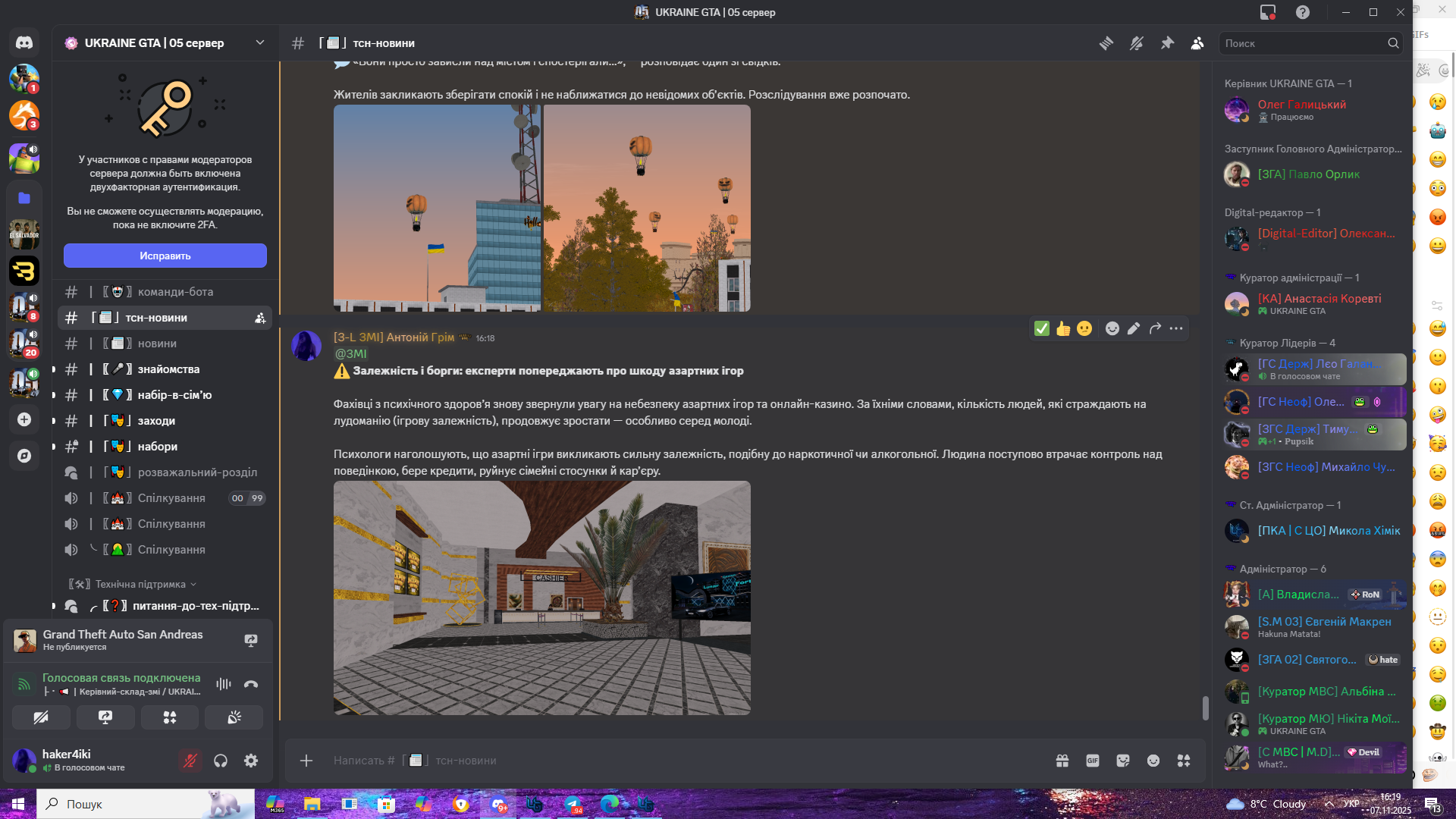This screenshot has height=819, width=1456.
Task: Open apps launcher in message box
Action: point(1184,761)
